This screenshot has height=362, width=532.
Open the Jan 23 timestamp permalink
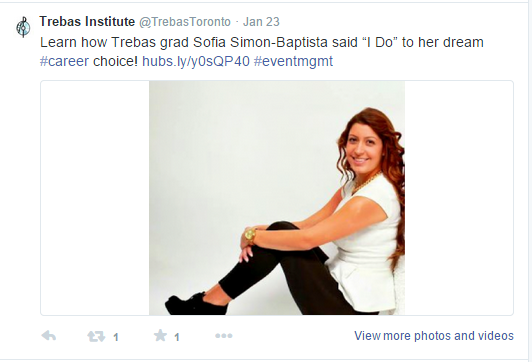pyautogui.click(x=261, y=22)
